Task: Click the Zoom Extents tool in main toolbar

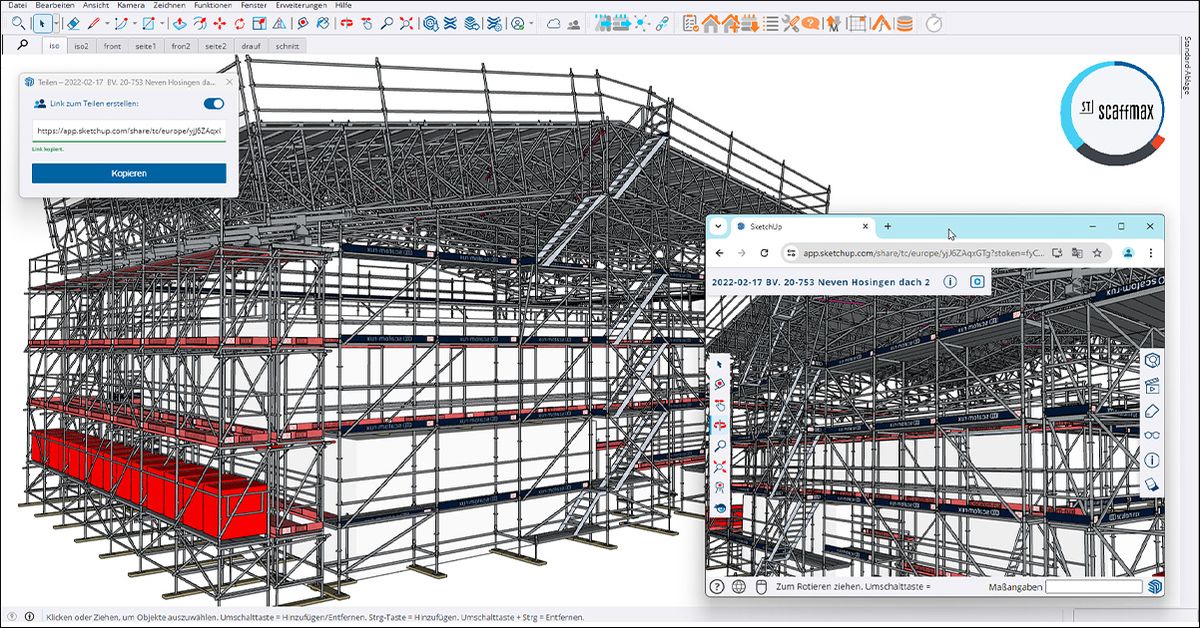Action: (406, 23)
